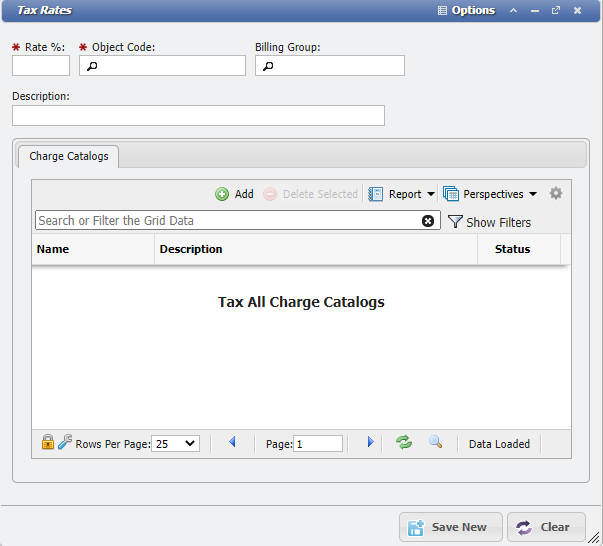Click the magnifier icon in grid footer
The width and height of the screenshot is (603, 546).
point(435,442)
